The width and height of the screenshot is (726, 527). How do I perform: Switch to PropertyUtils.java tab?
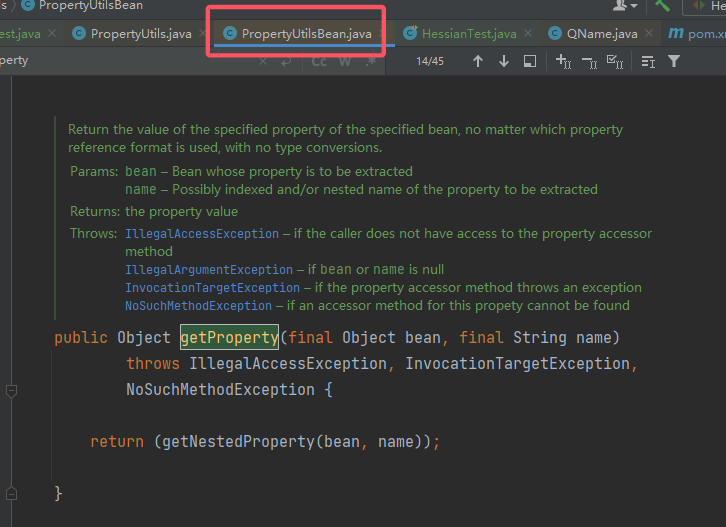coord(141,34)
